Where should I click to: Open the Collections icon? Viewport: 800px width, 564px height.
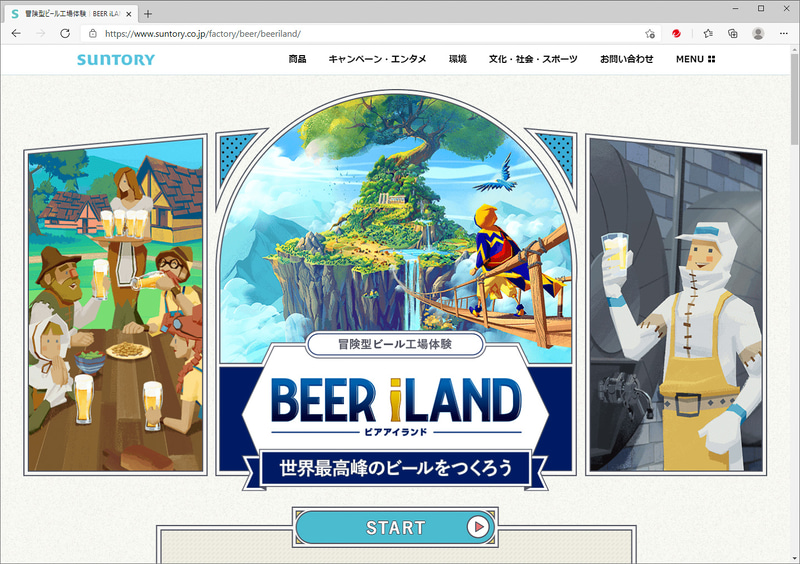tap(733, 34)
